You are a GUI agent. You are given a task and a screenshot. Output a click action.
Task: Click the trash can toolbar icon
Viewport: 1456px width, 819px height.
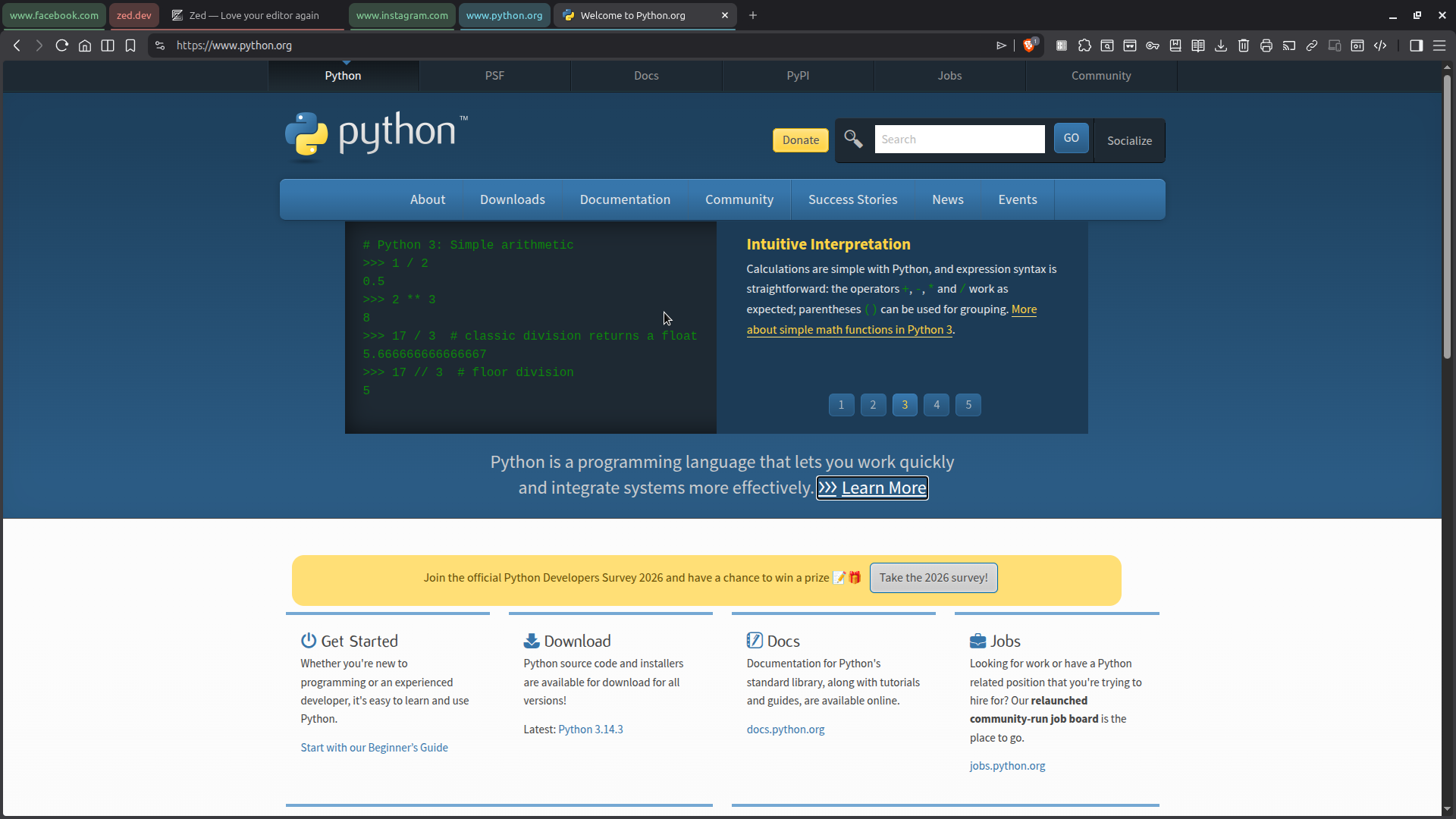pos(1244,45)
